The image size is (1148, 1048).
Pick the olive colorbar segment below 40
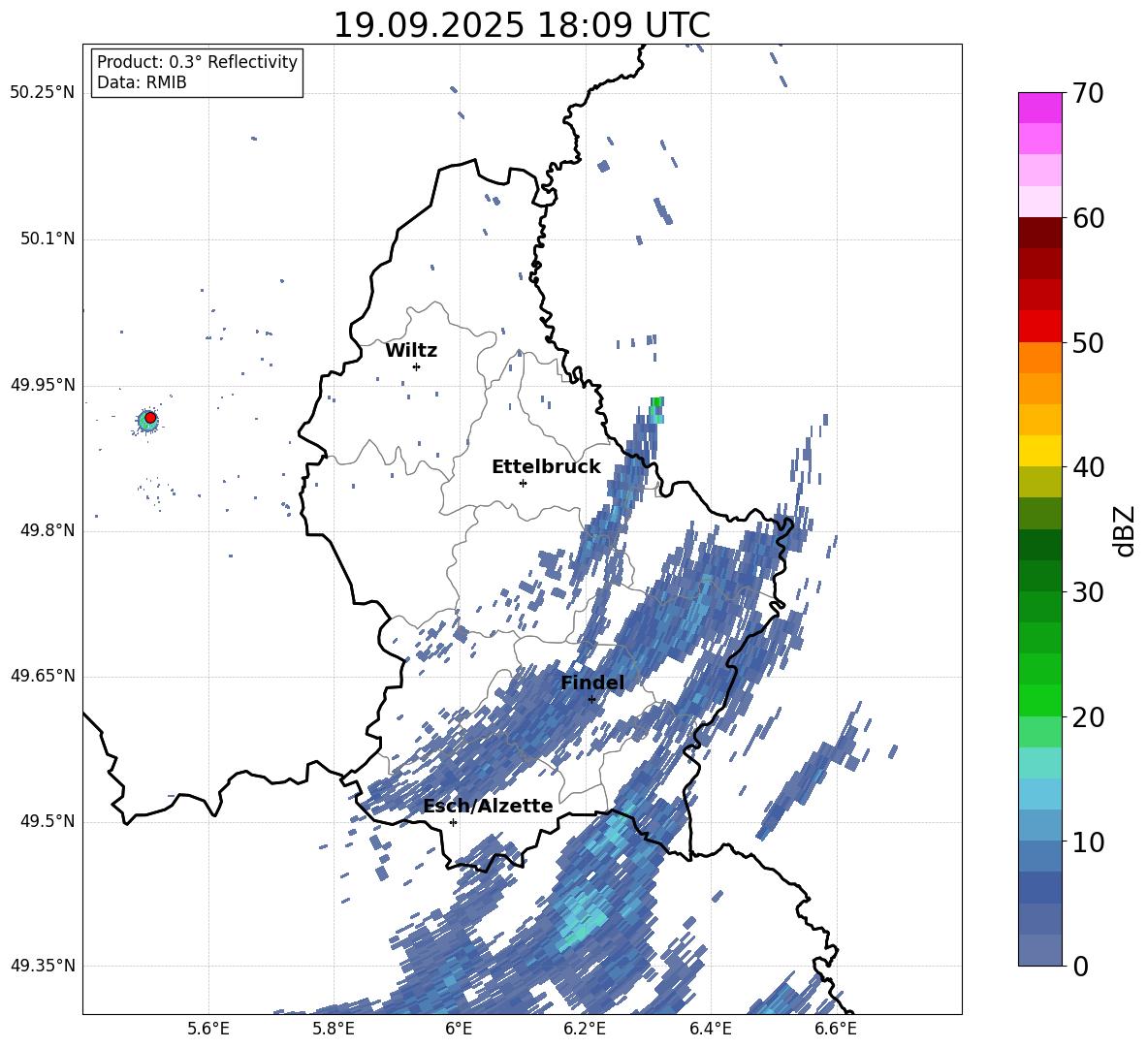tap(1039, 482)
